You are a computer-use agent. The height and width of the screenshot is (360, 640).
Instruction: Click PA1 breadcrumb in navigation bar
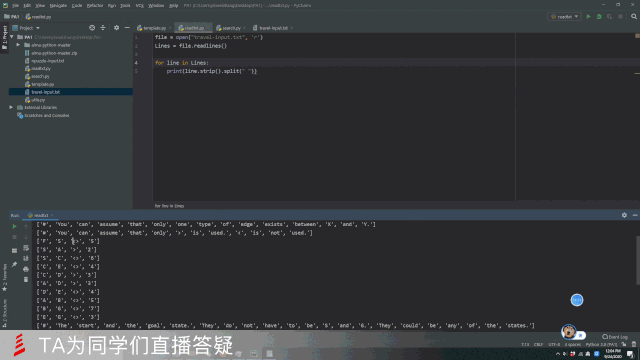[11, 17]
